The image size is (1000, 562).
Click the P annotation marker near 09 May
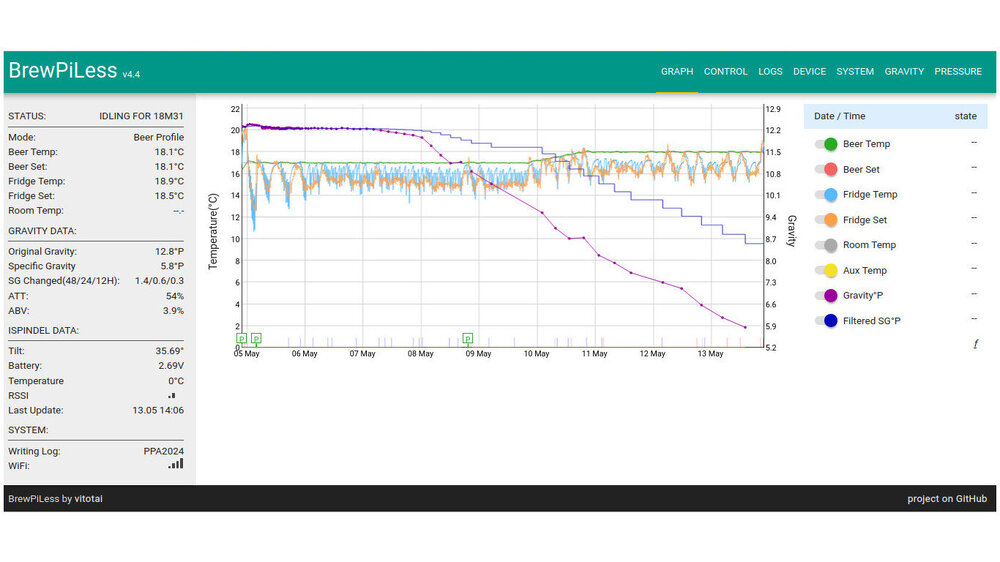click(x=467, y=339)
